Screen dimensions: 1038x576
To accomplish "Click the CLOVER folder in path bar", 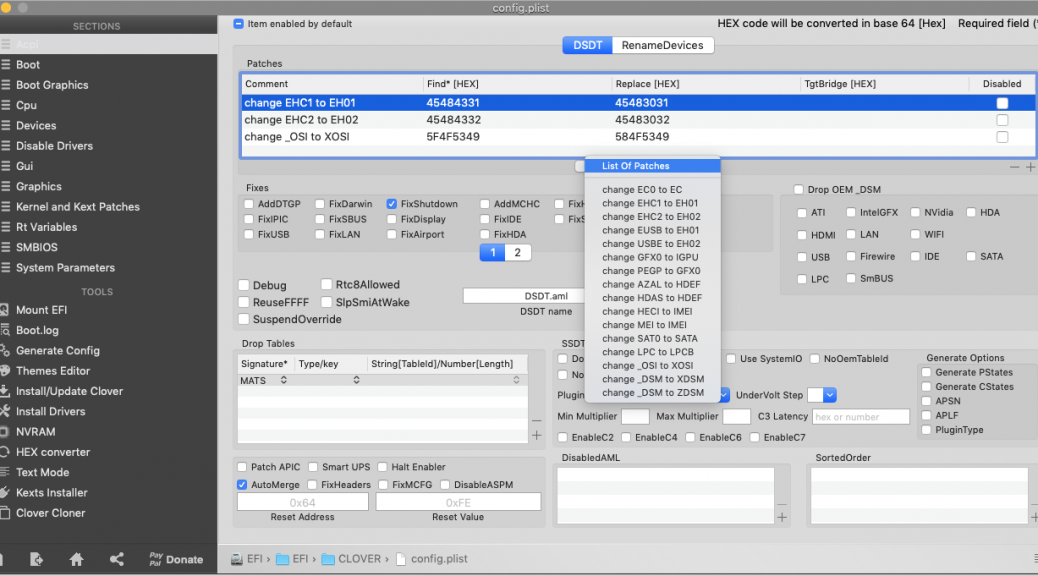I will 352,559.
